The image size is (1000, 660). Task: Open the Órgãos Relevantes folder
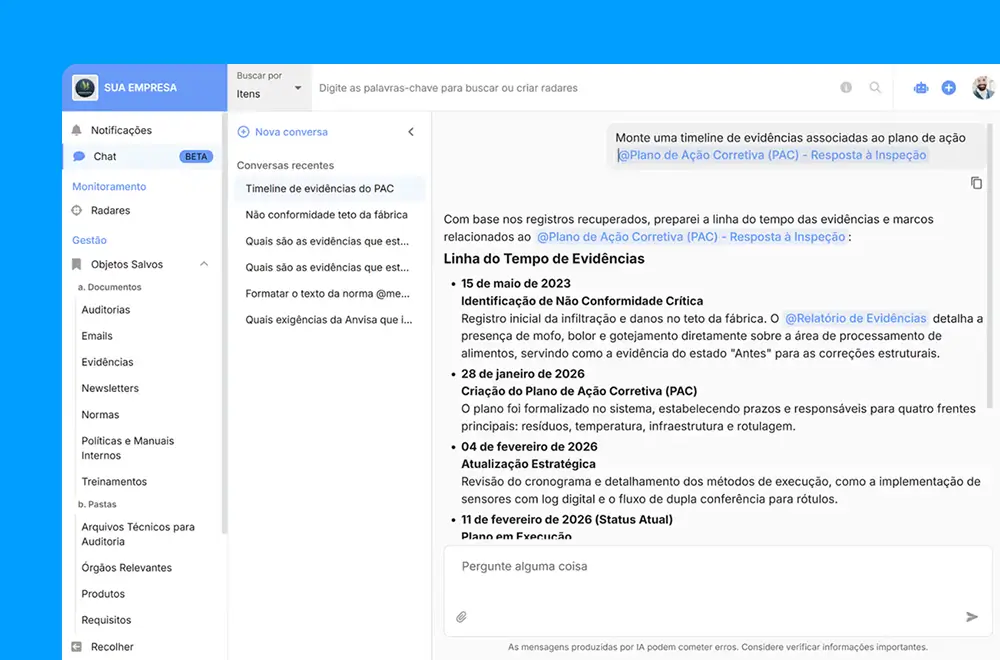pyautogui.click(x=126, y=568)
